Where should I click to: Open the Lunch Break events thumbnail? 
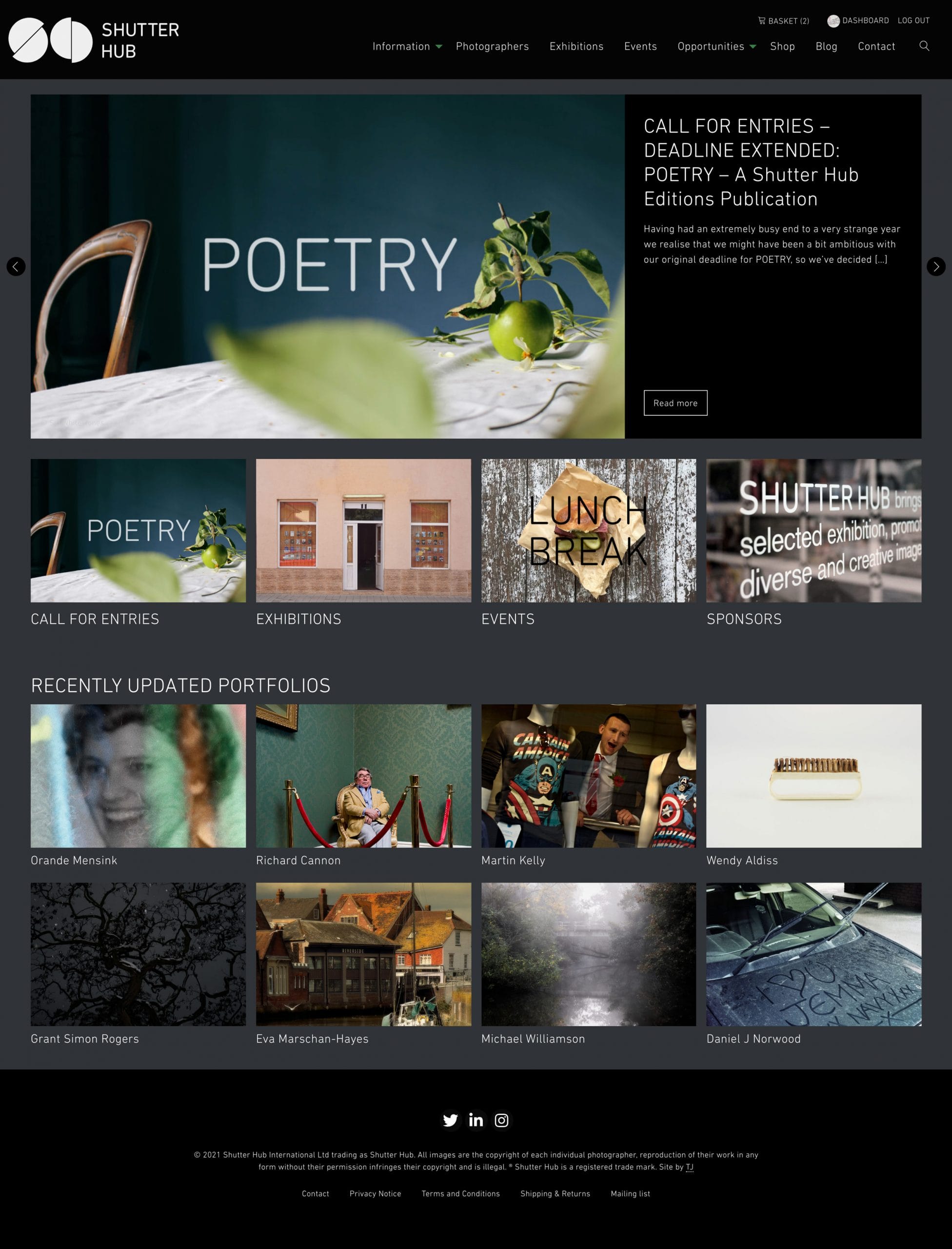pyautogui.click(x=588, y=531)
